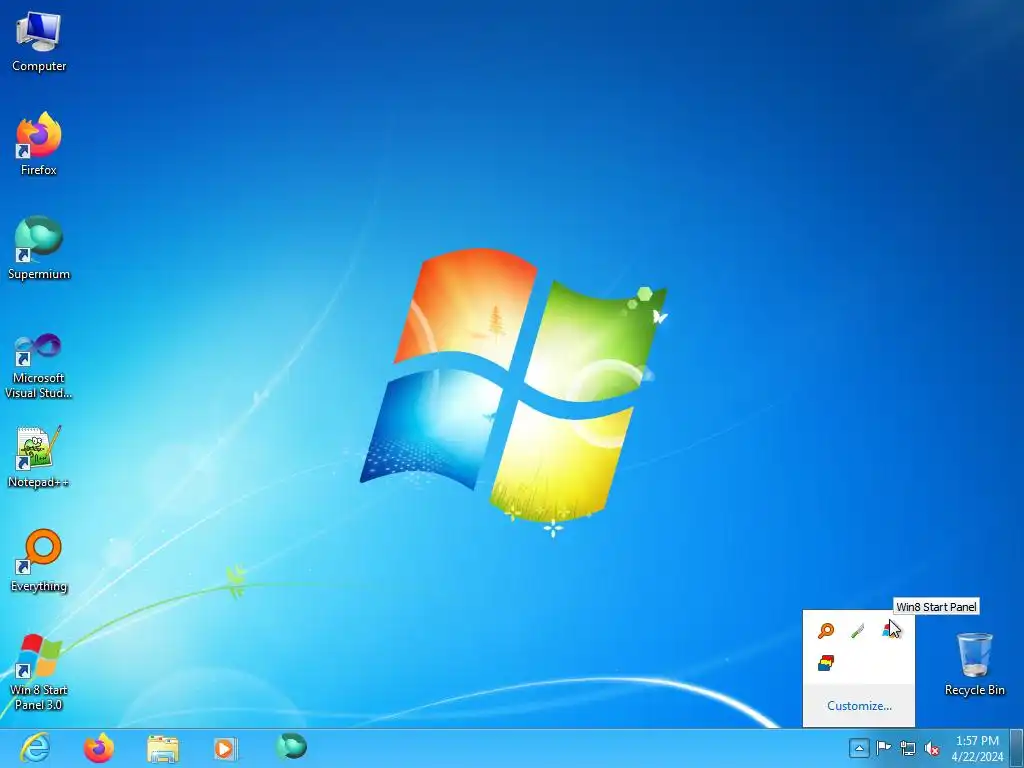Open Windows Explorer from the taskbar
Viewport: 1024px width, 768px height.
click(163, 748)
